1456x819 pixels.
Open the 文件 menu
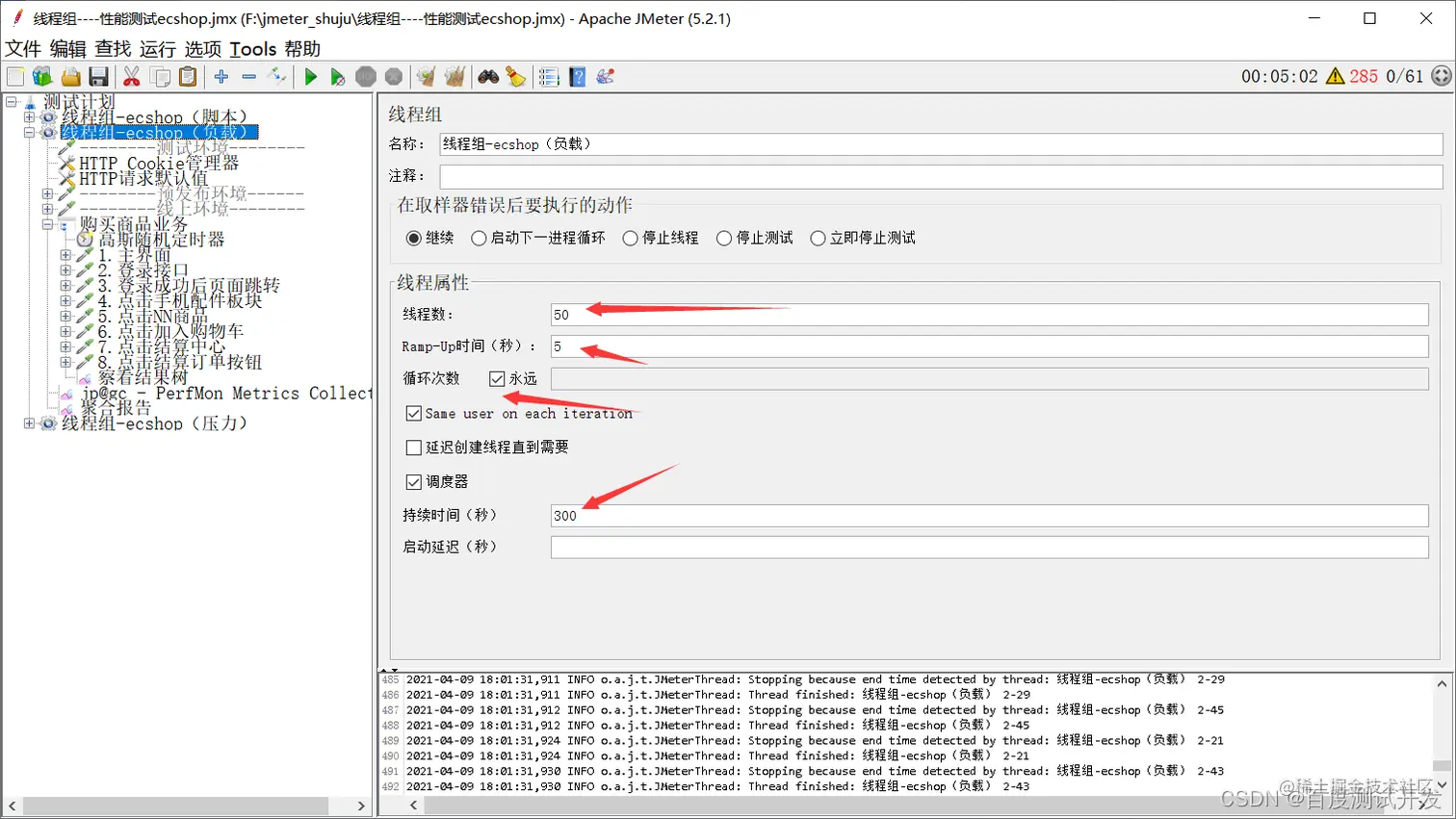[x=23, y=49]
